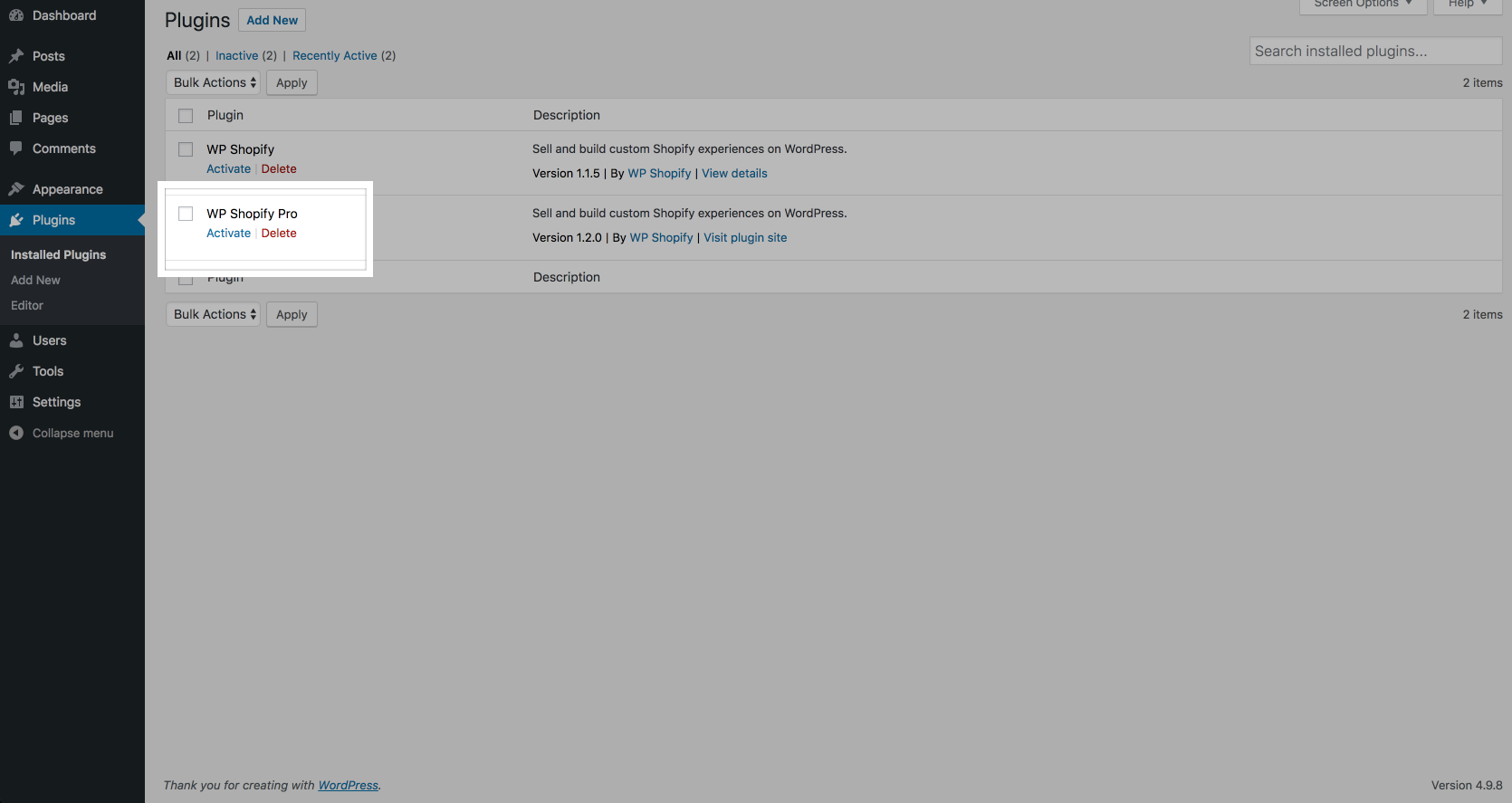Screen dimensions: 1512x803
Task: Activate the WP Shopify plugin
Action: 228,168
